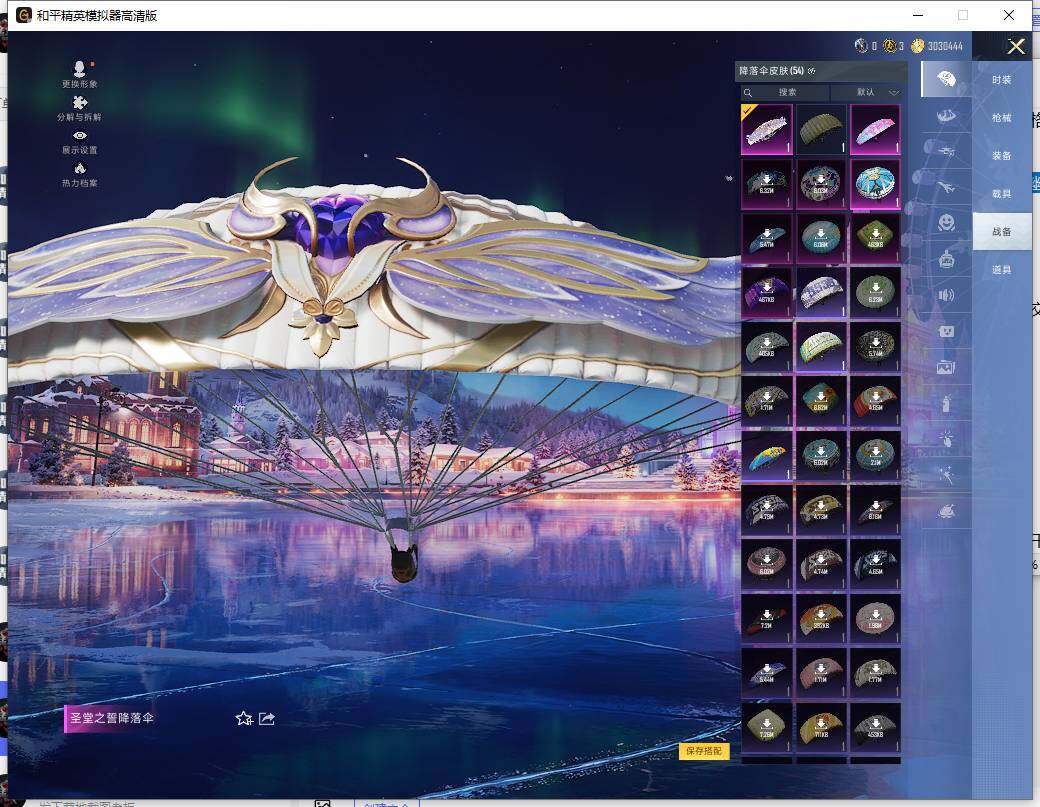Download the 6.82M parachute skin
This screenshot has width=1040, height=807.
pyautogui.click(x=821, y=401)
